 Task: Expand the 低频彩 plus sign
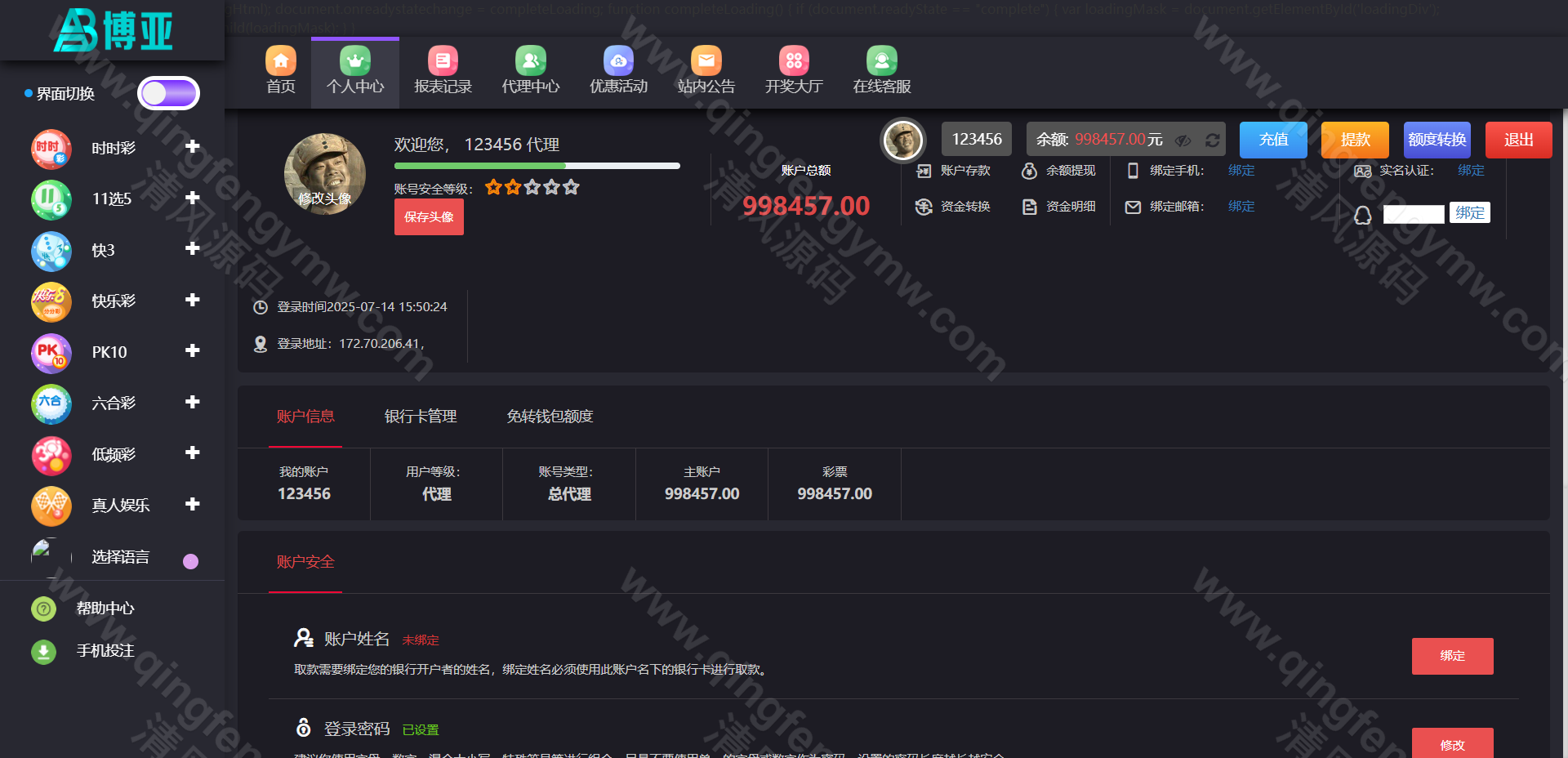[193, 453]
